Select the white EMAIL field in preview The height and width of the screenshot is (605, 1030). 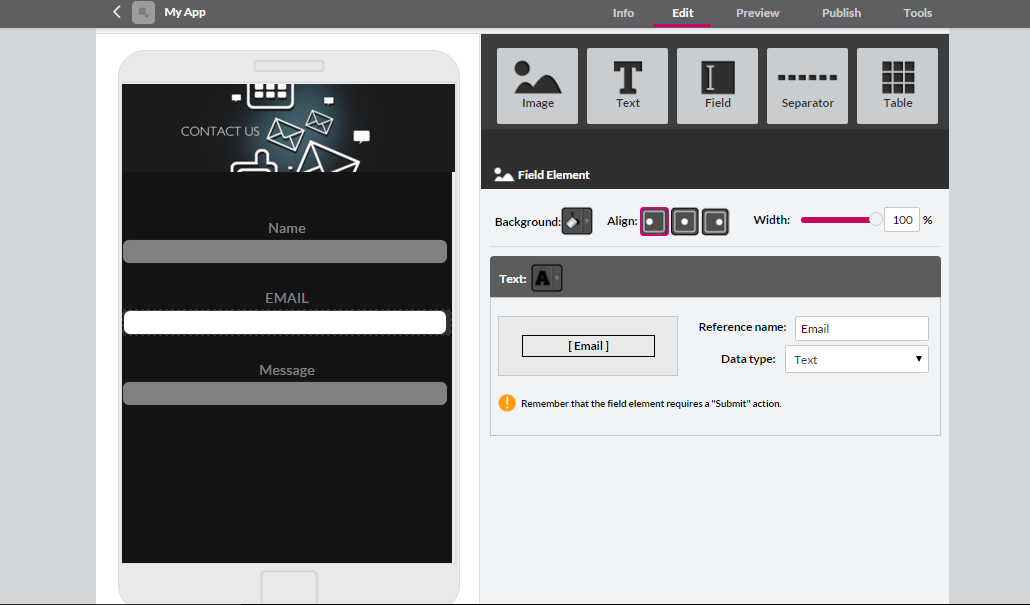coord(284,323)
